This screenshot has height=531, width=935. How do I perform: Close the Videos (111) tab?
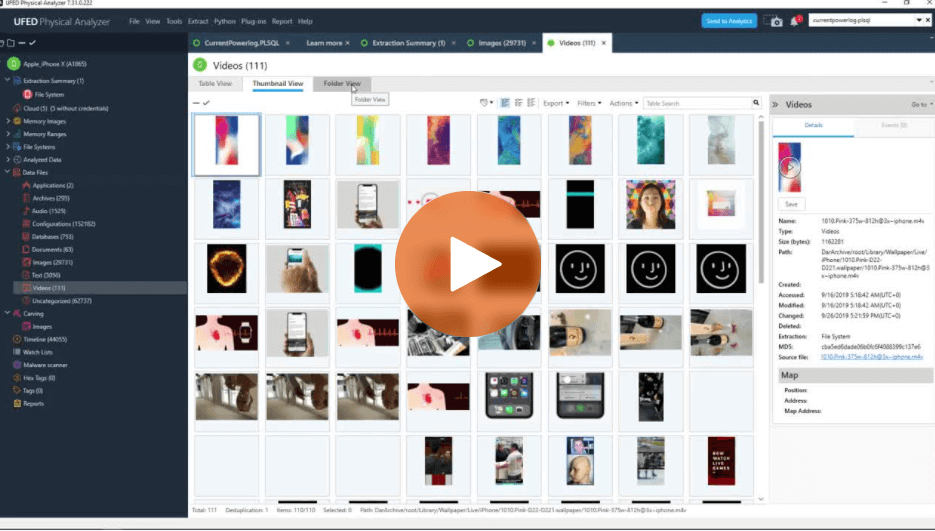click(603, 43)
